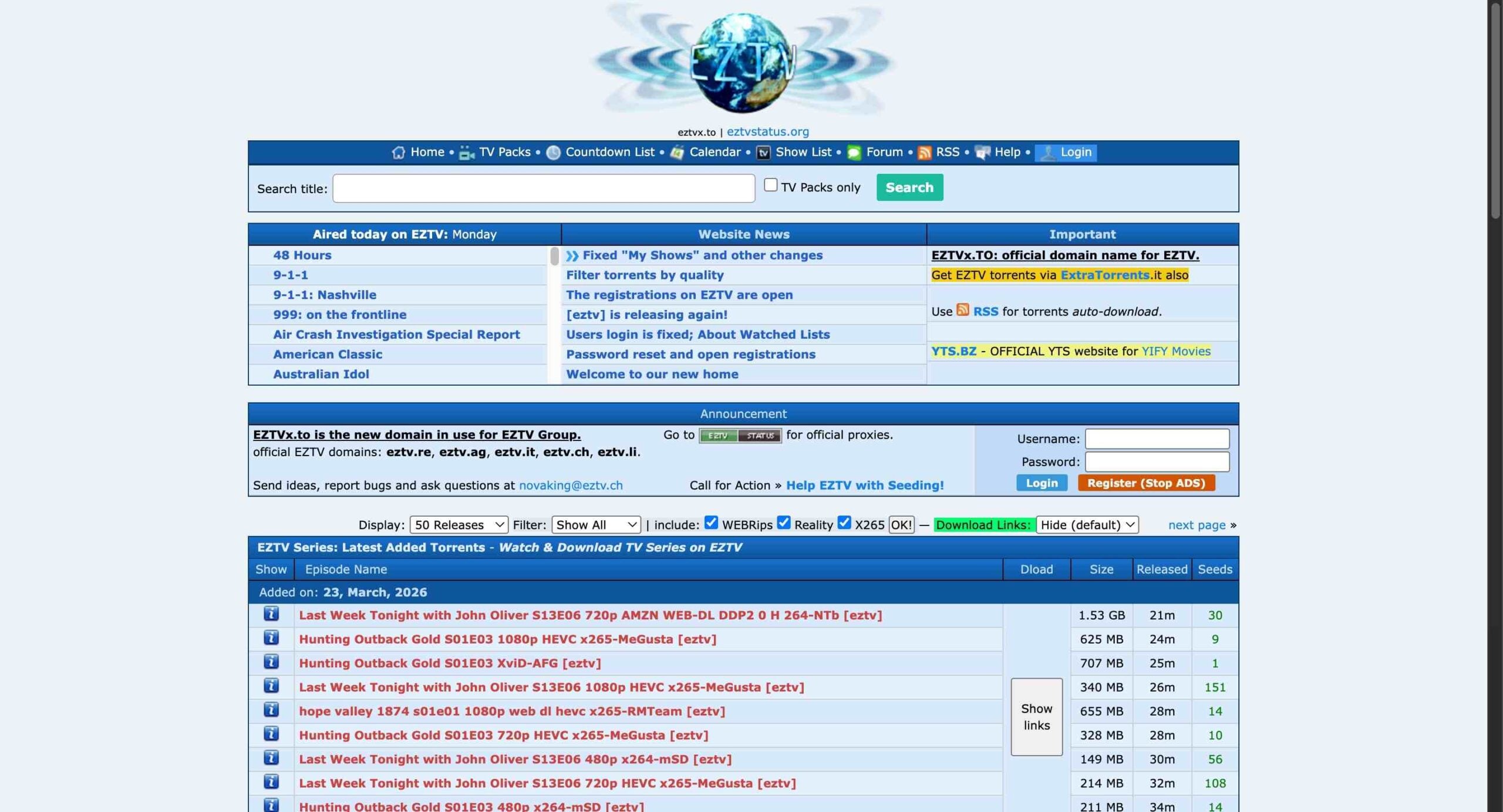
Task: Click the Login item in navigation bar
Action: (x=1066, y=153)
